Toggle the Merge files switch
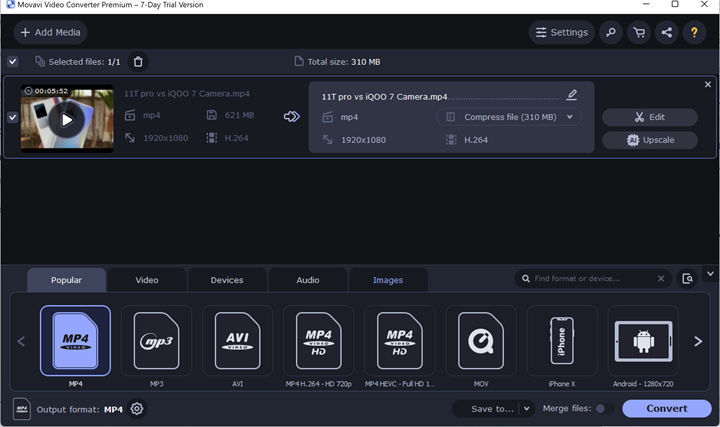This screenshot has height=427, width=720. tap(604, 409)
